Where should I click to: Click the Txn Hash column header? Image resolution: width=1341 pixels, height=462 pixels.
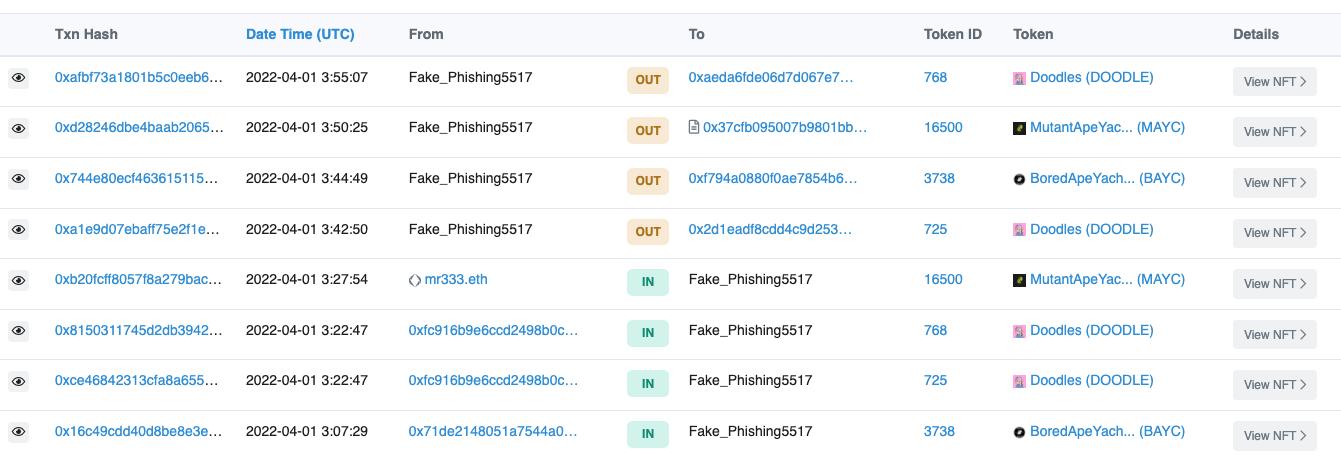(x=86, y=34)
